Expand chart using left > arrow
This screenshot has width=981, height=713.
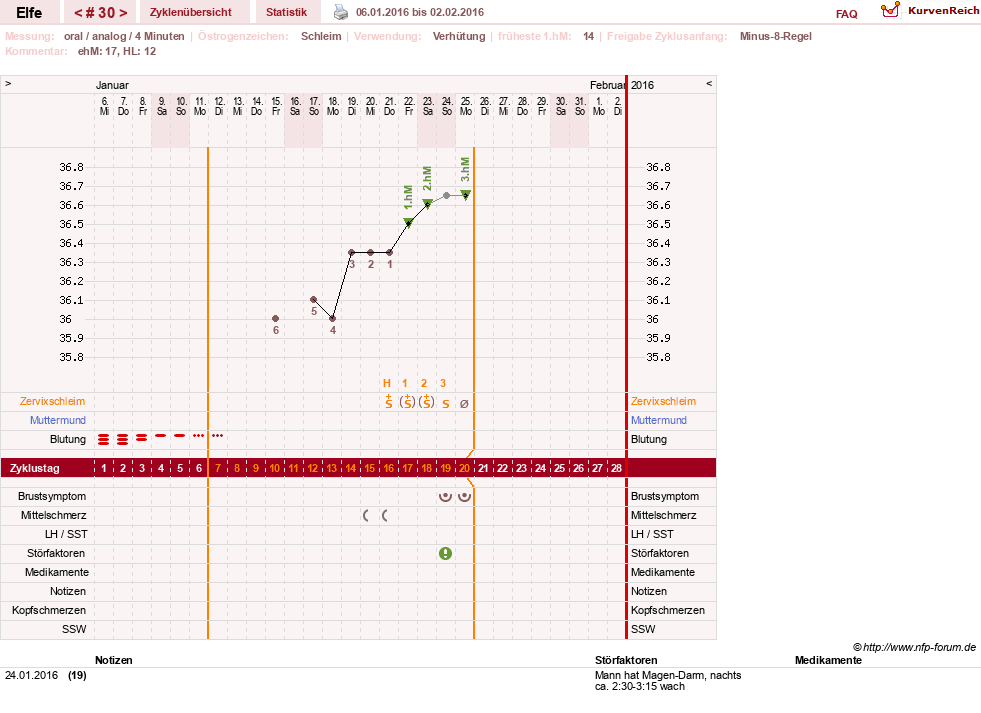8,83
